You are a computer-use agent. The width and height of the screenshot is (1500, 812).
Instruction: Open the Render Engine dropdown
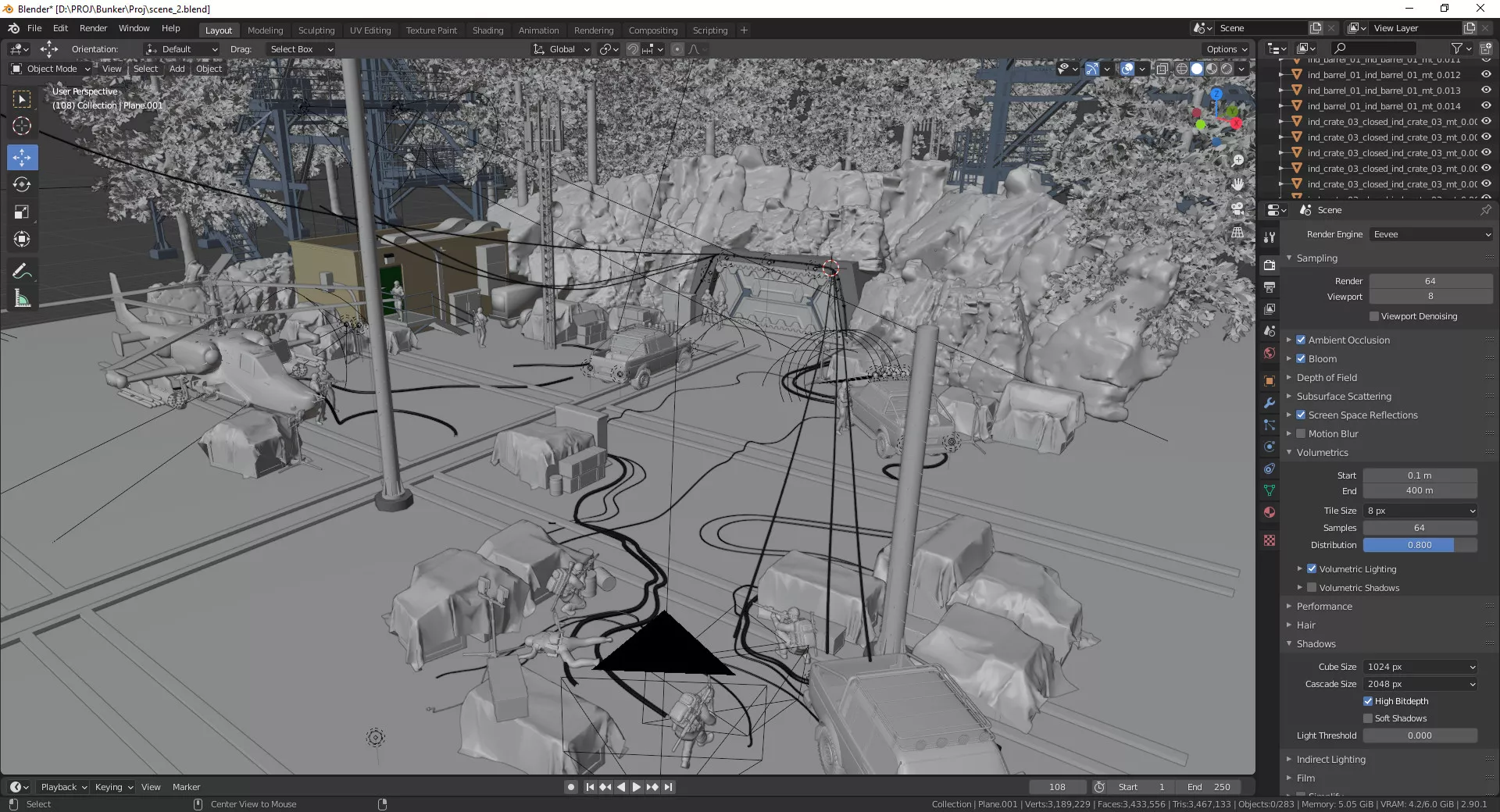coord(1431,234)
